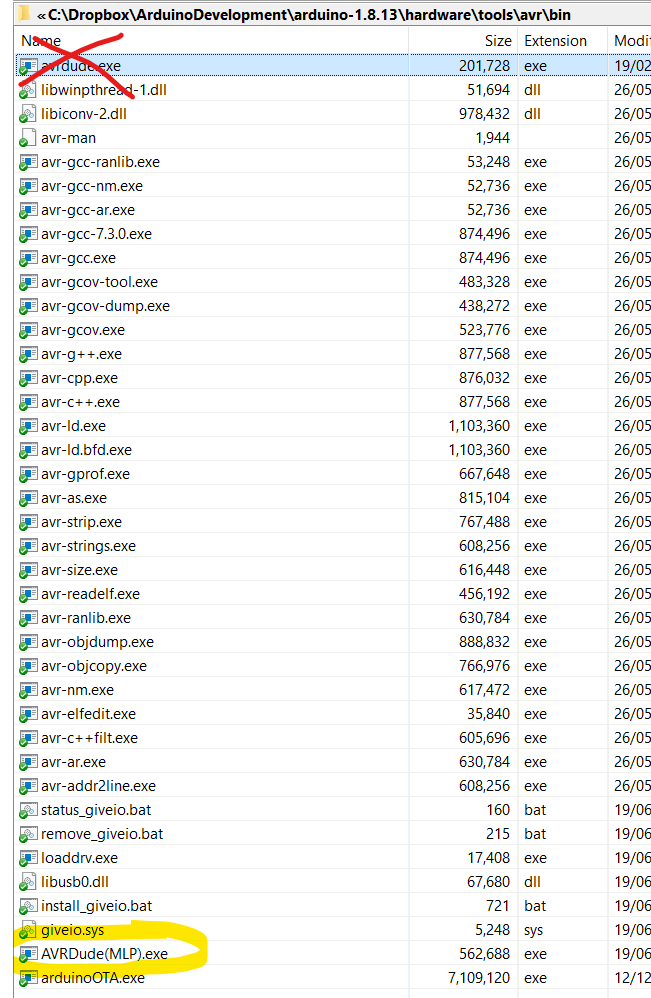
Task: Click the avr-gcov.exe icon
Action: (x=27, y=330)
